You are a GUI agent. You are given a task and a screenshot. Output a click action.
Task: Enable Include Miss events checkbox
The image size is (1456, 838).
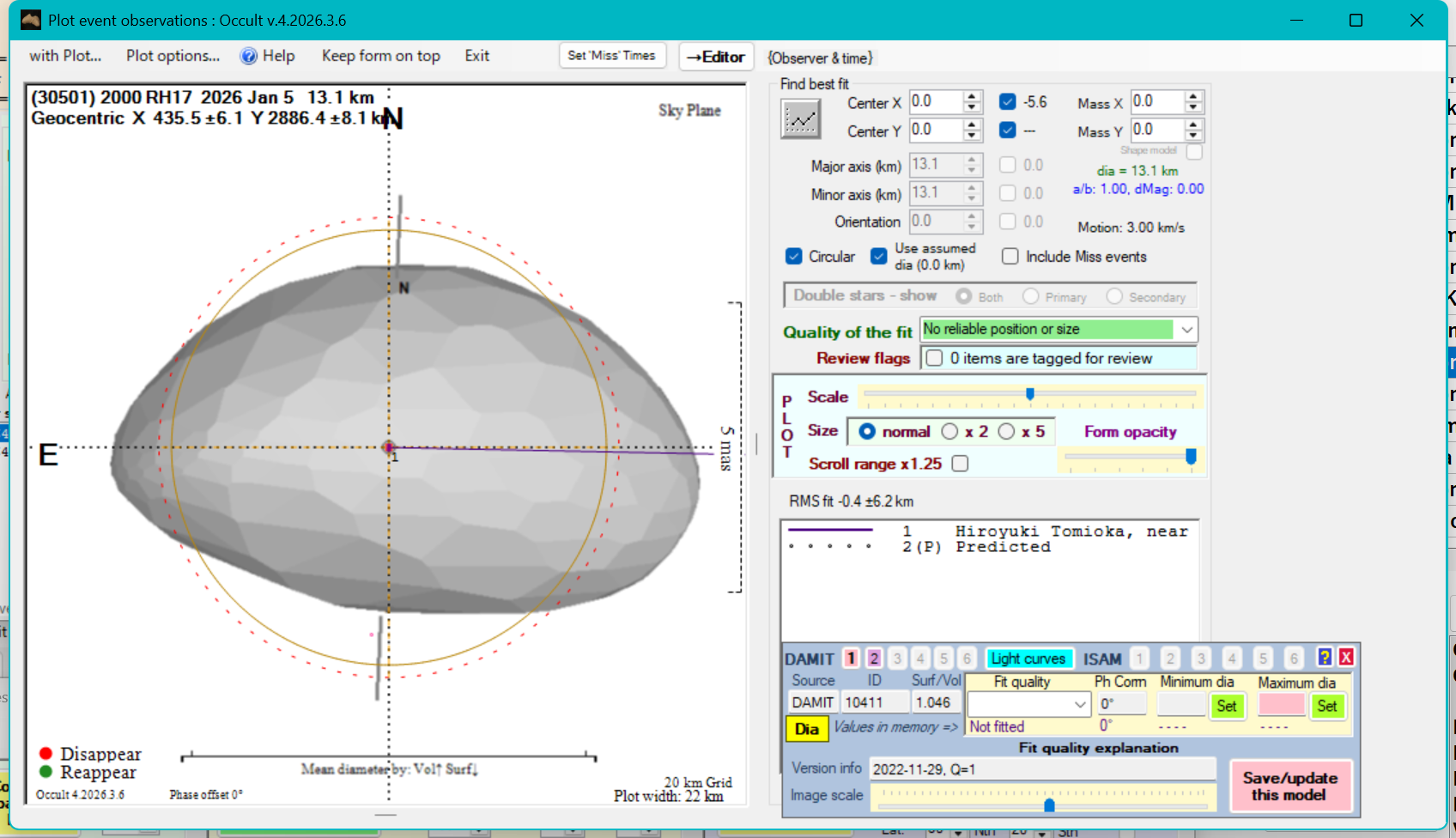1010,257
